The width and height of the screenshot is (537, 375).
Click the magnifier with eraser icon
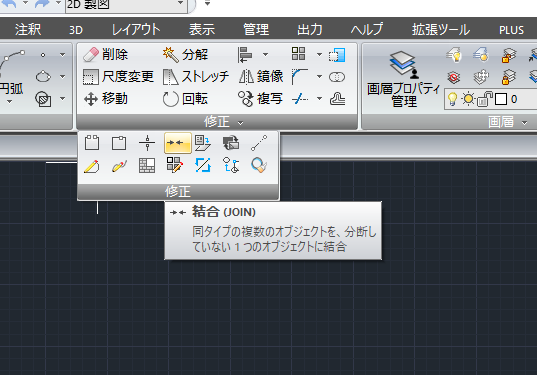click(259, 165)
